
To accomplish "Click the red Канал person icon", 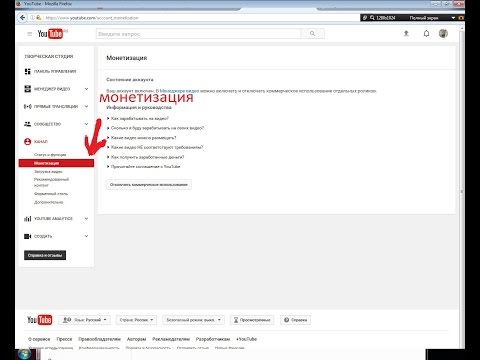I will (x=28, y=142).
